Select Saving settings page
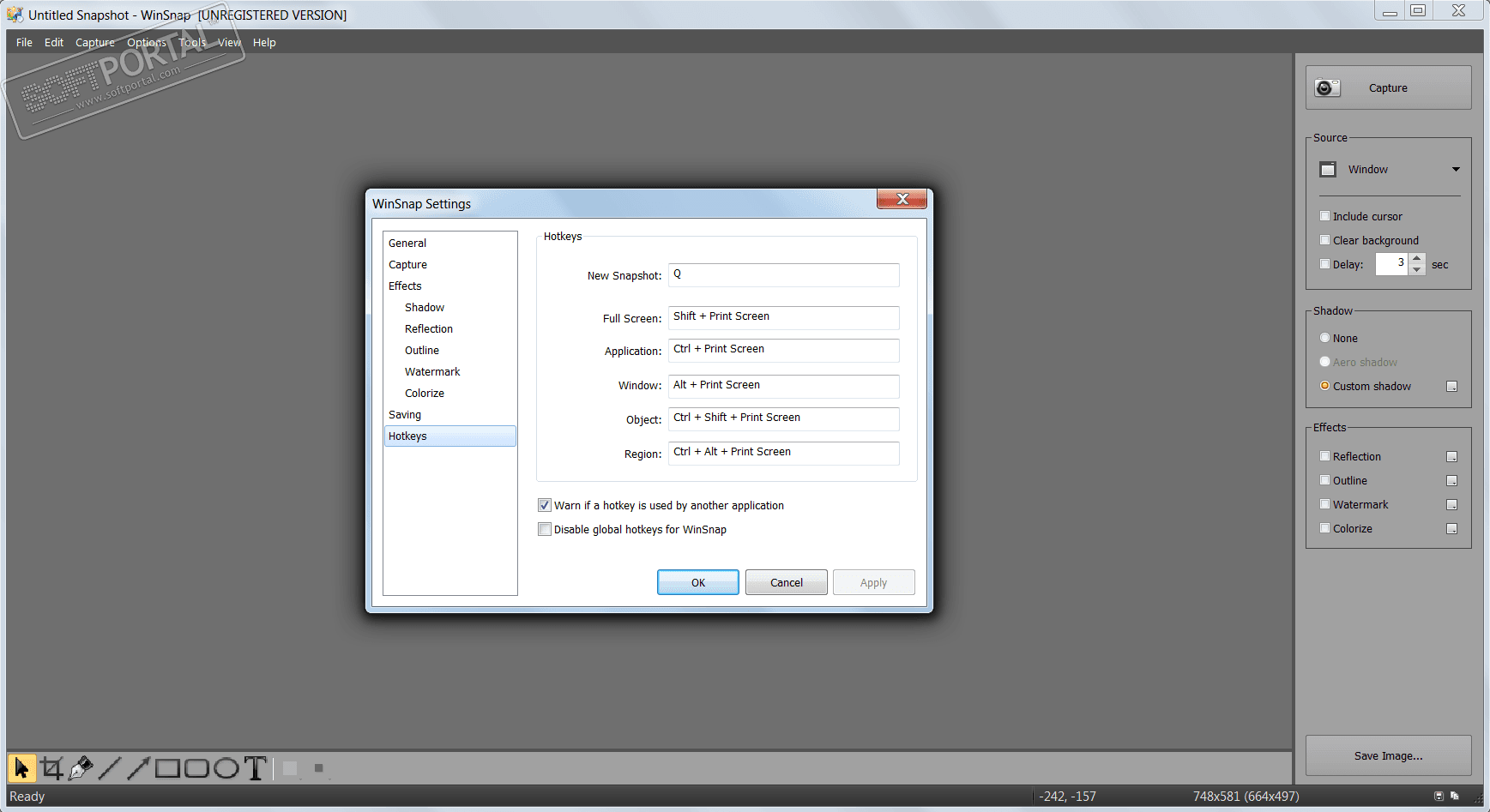This screenshot has height=812, width=1490. [450, 414]
